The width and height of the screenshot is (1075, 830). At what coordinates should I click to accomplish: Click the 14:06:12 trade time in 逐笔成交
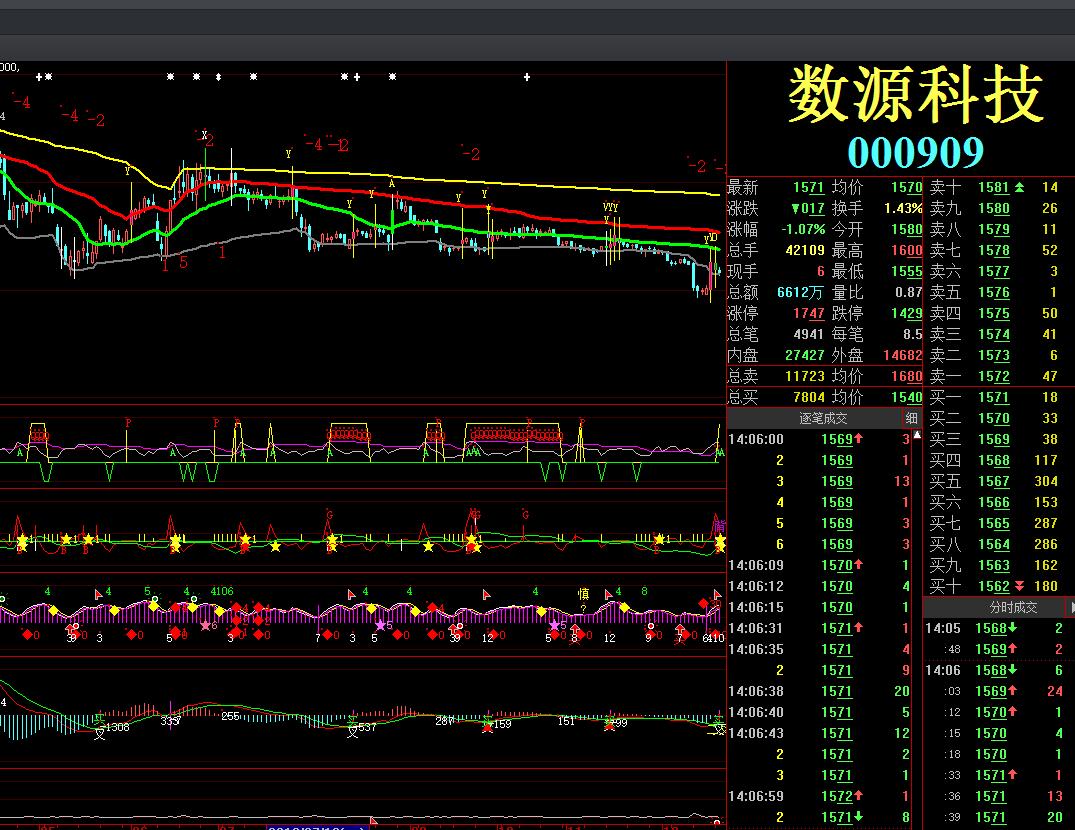(x=756, y=586)
